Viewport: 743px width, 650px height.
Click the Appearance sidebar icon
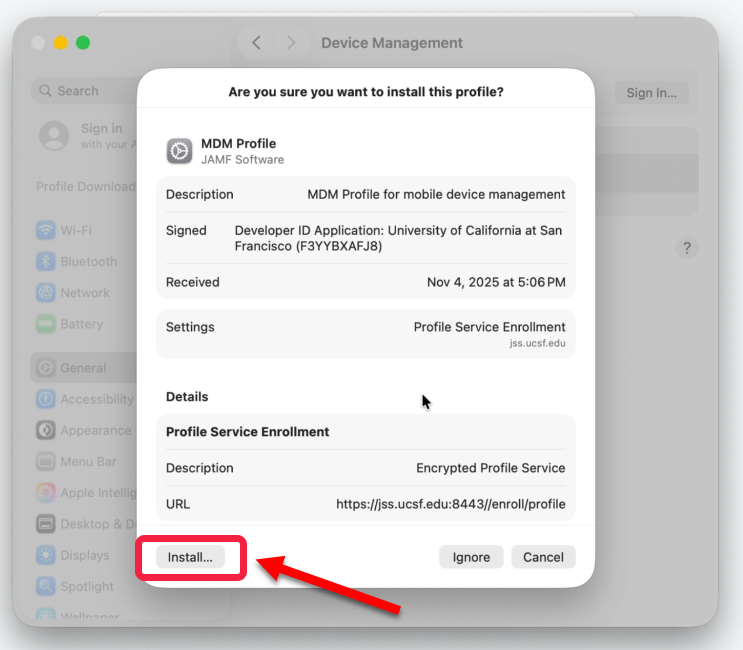tap(46, 430)
